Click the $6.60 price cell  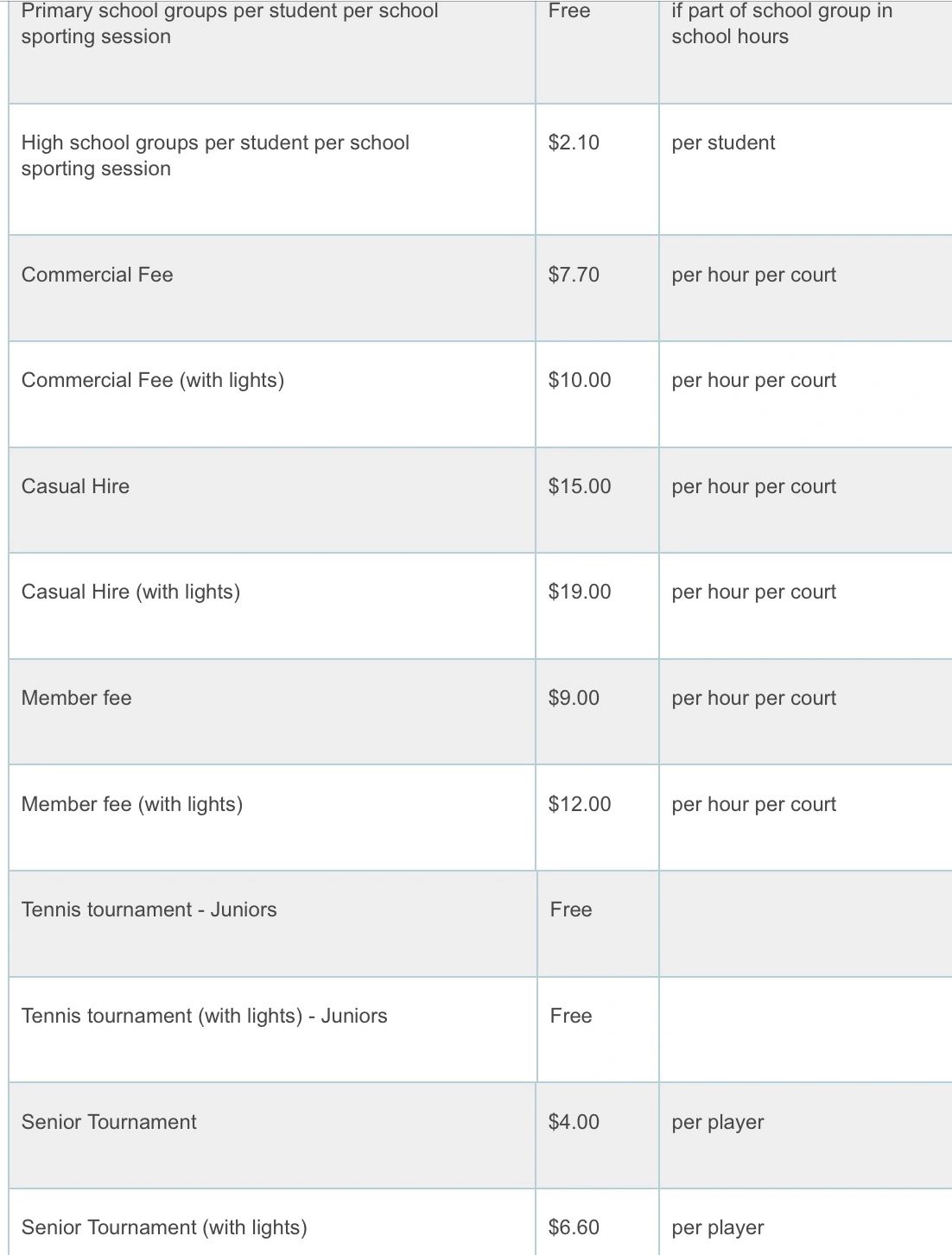(574, 1227)
